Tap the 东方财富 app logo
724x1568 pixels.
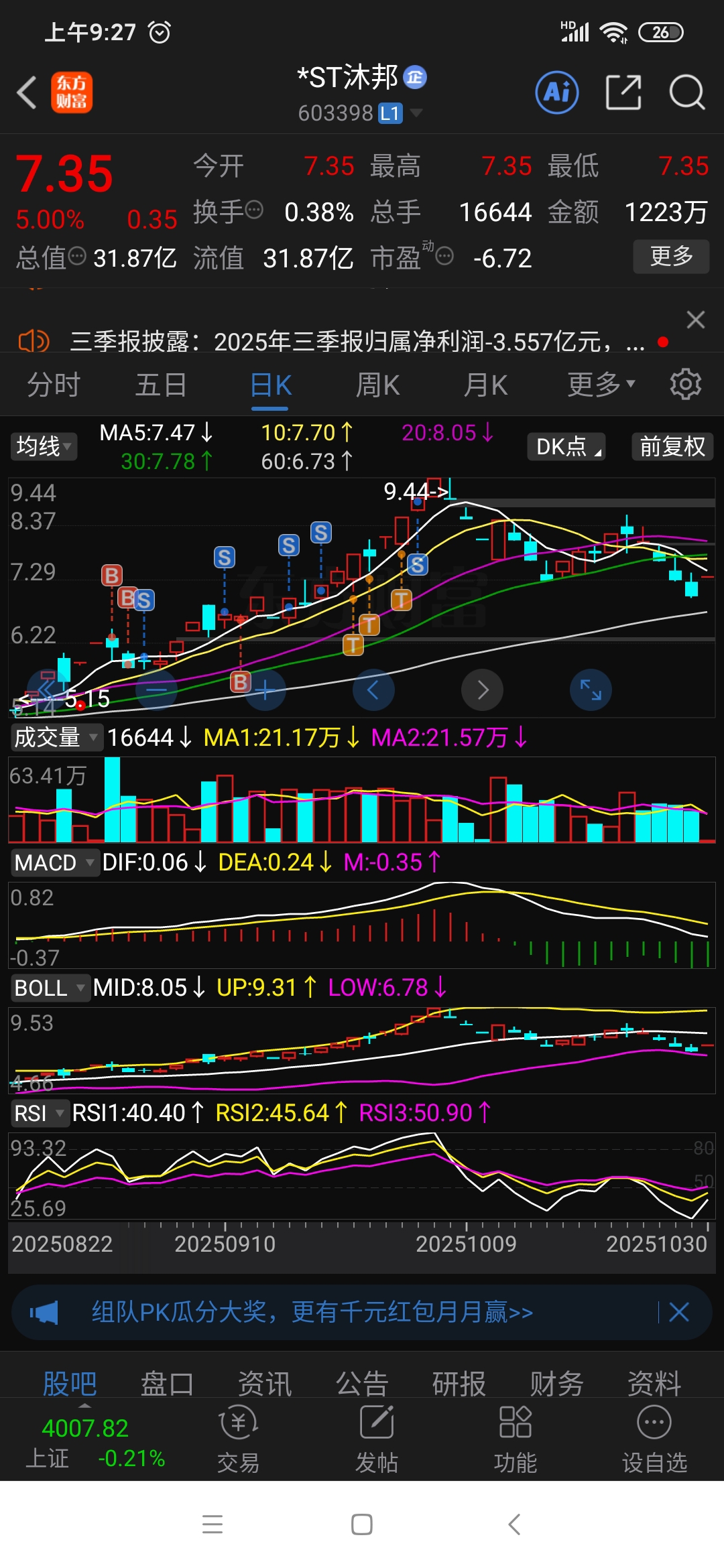[72, 92]
